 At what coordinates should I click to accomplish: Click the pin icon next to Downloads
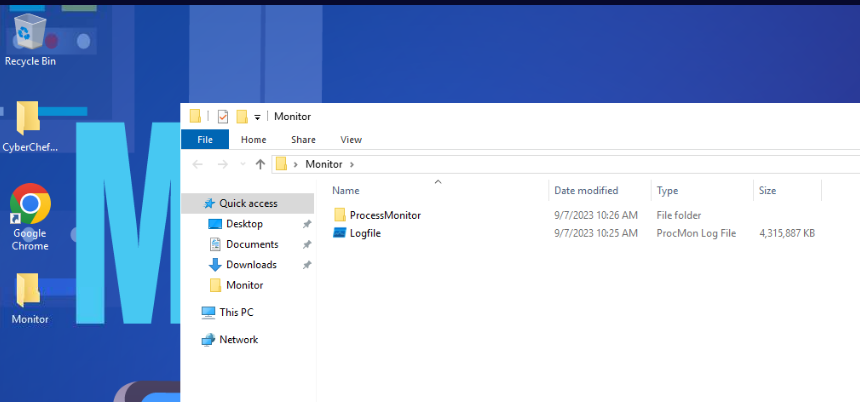pyautogui.click(x=307, y=265)
